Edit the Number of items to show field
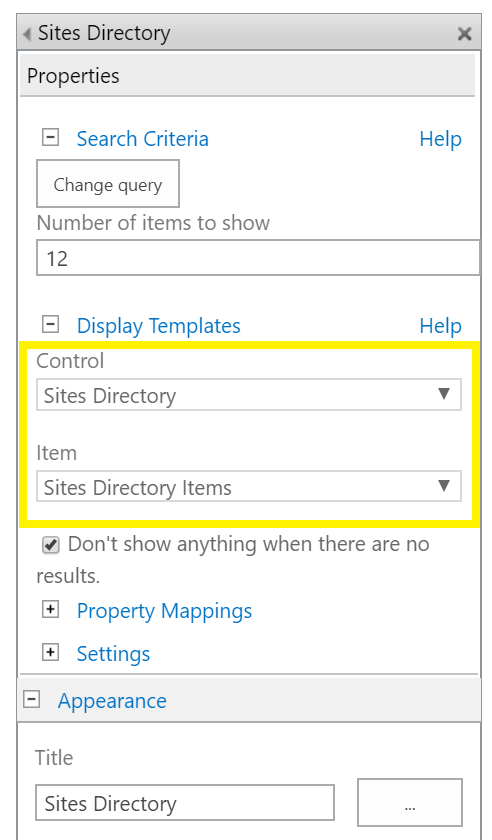The image size is (492, 840). (x=258, y=258)
